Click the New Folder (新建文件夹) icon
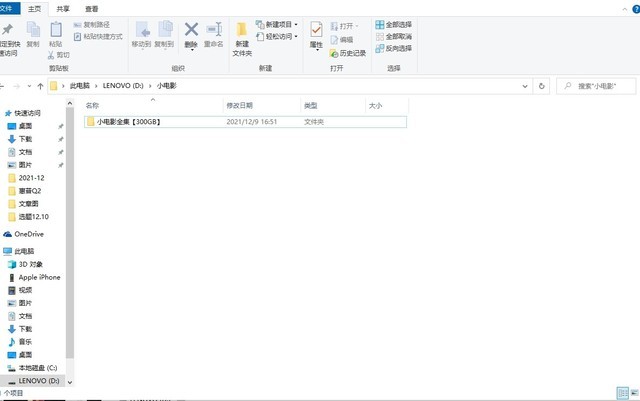 pyautogui.click(x=242, y=36)
